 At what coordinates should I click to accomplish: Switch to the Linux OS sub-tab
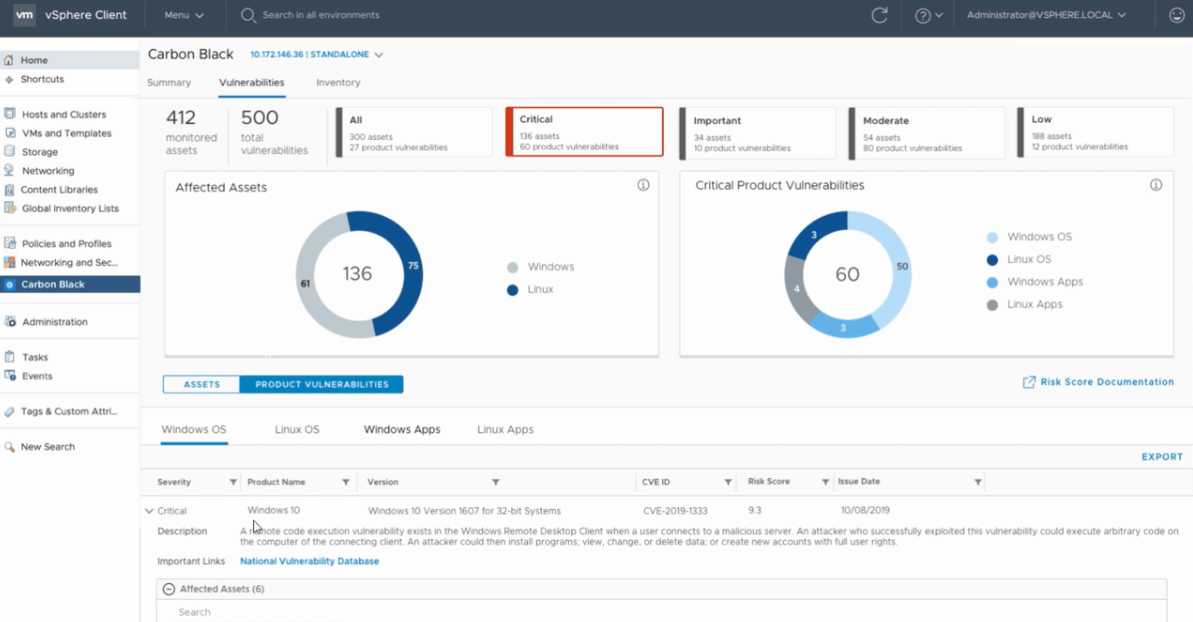click(297, 430)
